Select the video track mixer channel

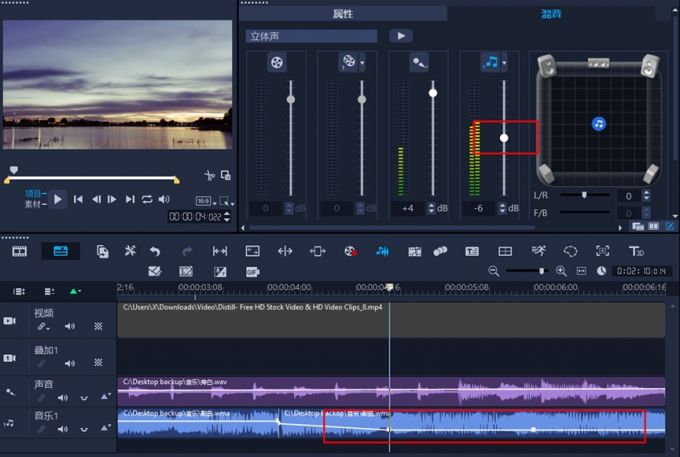[x=277, y=62]
